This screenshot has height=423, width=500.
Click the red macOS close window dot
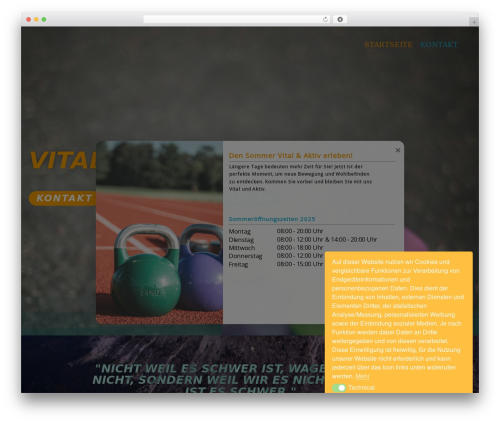pyautogui.click(x=29, y=20)
